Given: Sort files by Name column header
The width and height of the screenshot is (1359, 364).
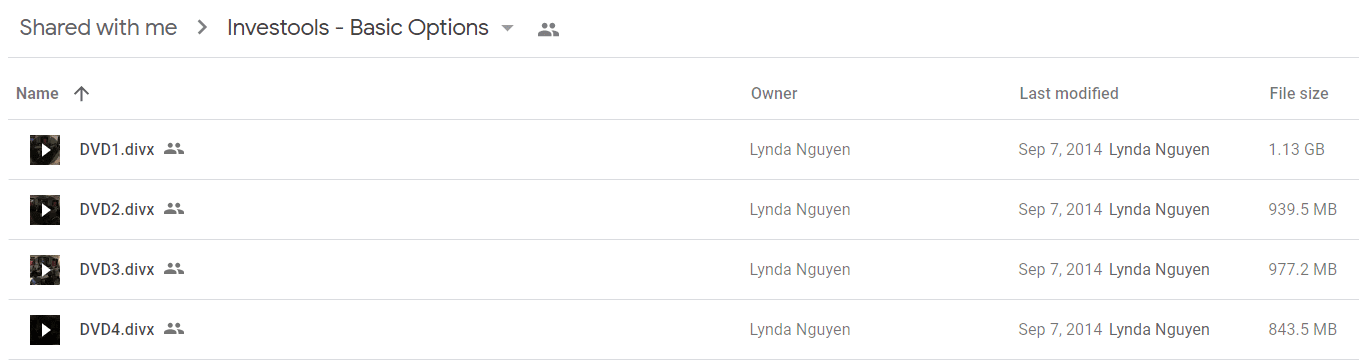Looking at the screenshot, I should click(x=38, y=93).
